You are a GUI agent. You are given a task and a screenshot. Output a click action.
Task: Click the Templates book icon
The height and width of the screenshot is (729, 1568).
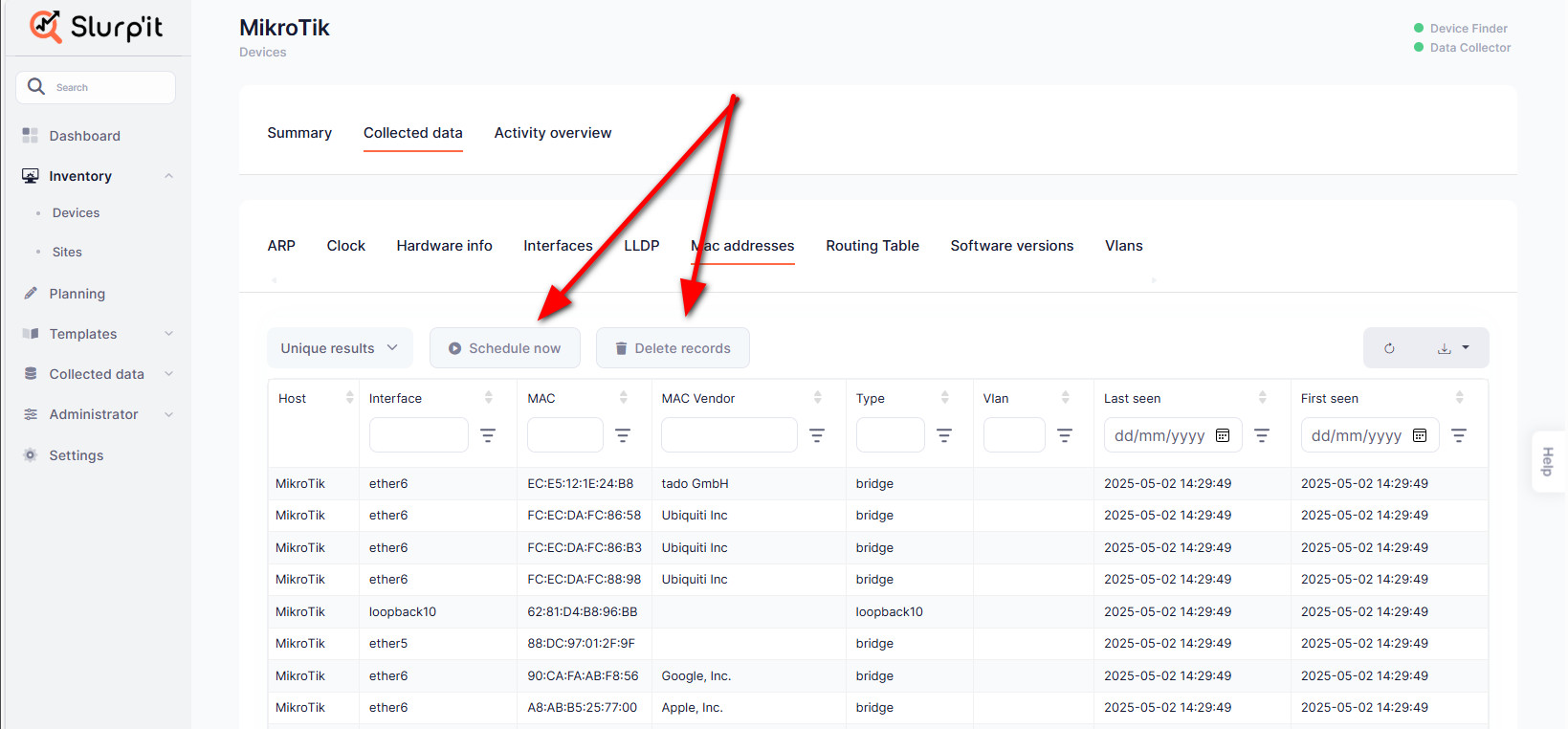click(30, 334)
